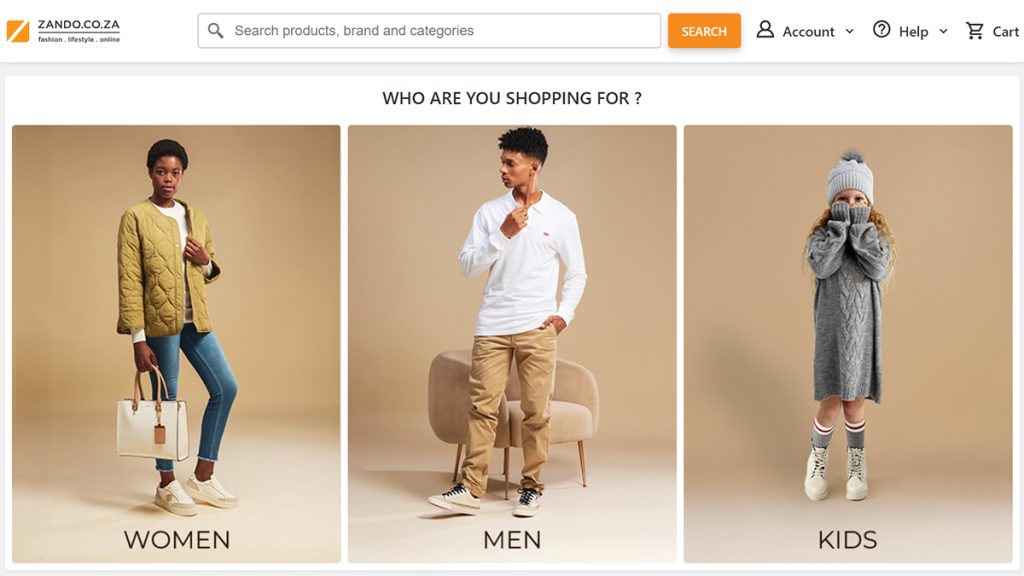Click the orange Zando logo icon

click(x=18, y=31)
